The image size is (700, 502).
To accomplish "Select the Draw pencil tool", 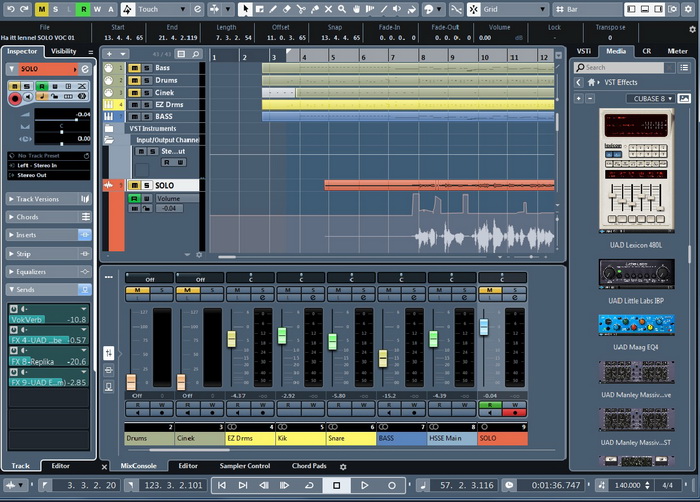I will (x=273, y=9).
